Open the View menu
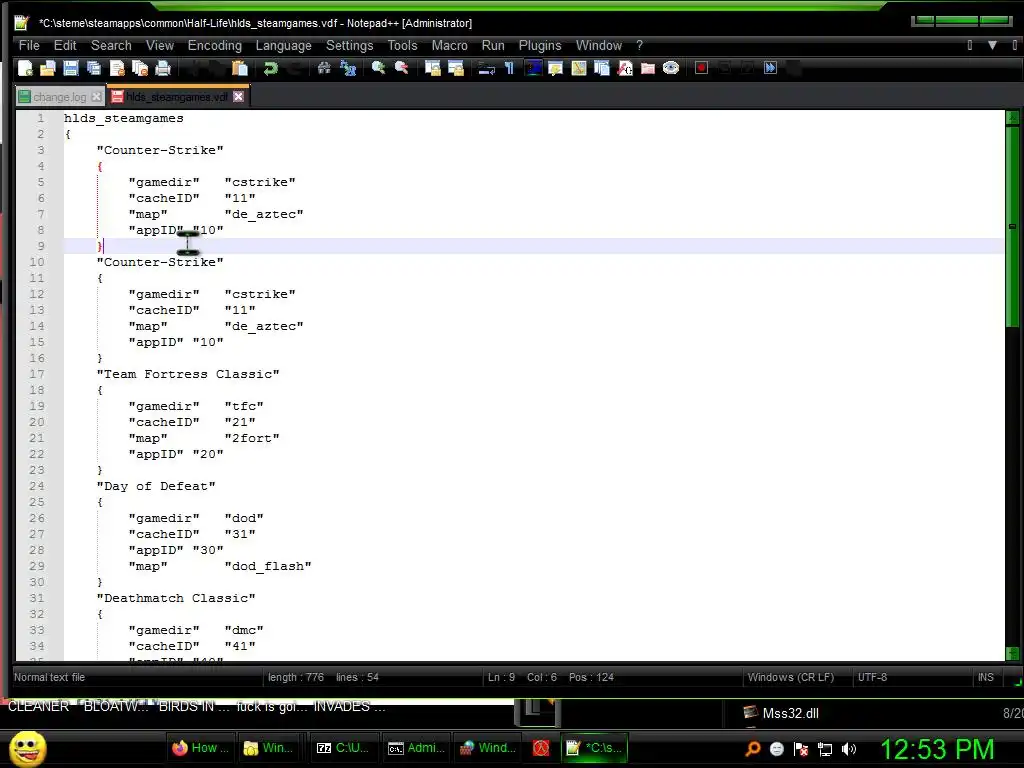This screenshot has height=768, width=1024. coord(159,45)
